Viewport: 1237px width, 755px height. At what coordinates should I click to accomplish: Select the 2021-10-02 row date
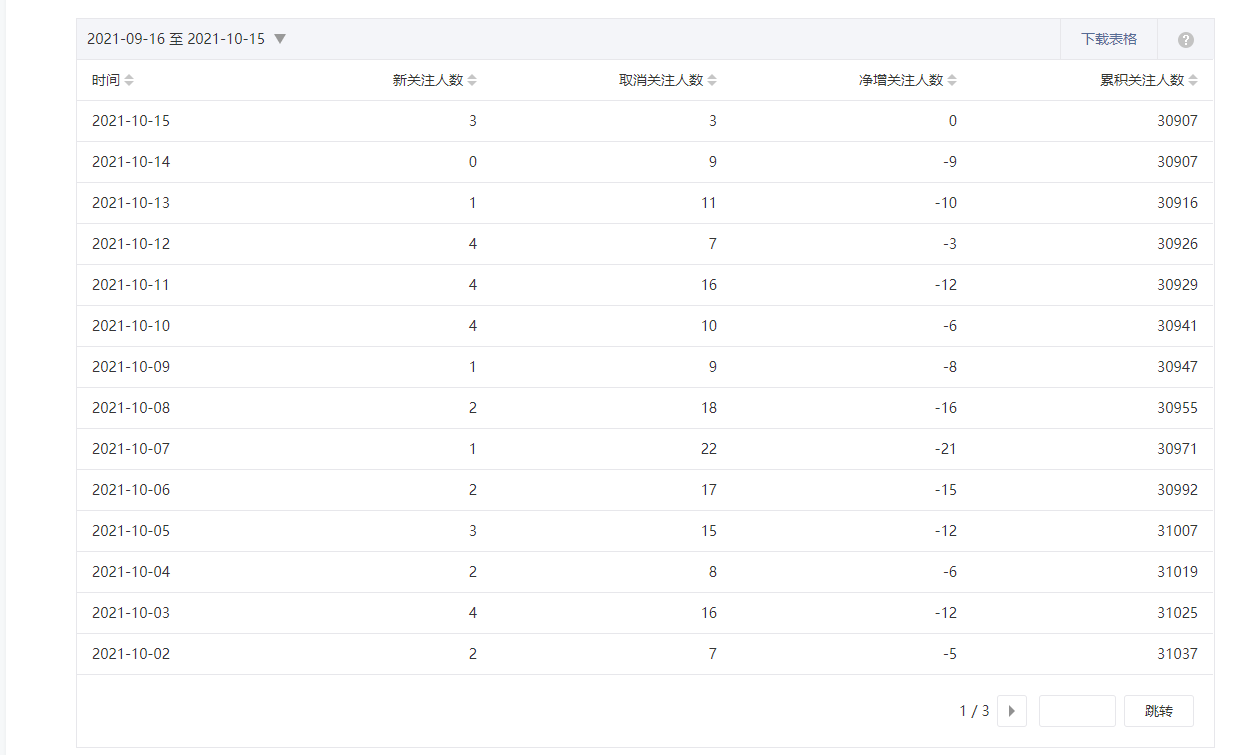[x=131, y=654]
